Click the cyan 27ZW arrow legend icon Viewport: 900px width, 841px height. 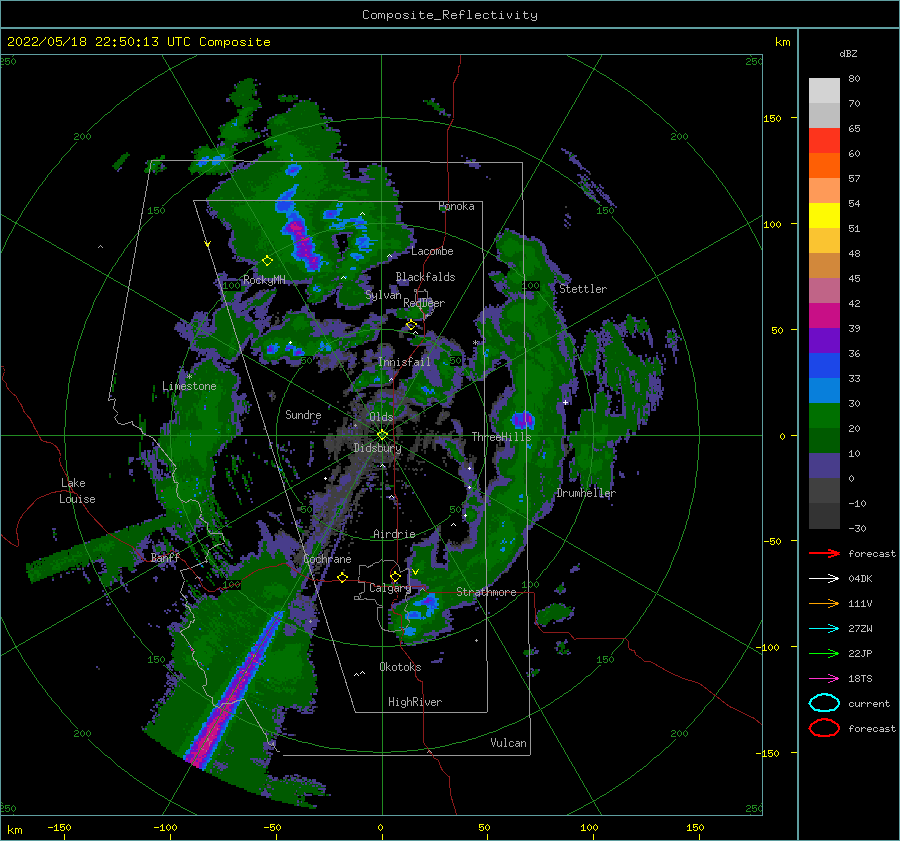(824, 629)
